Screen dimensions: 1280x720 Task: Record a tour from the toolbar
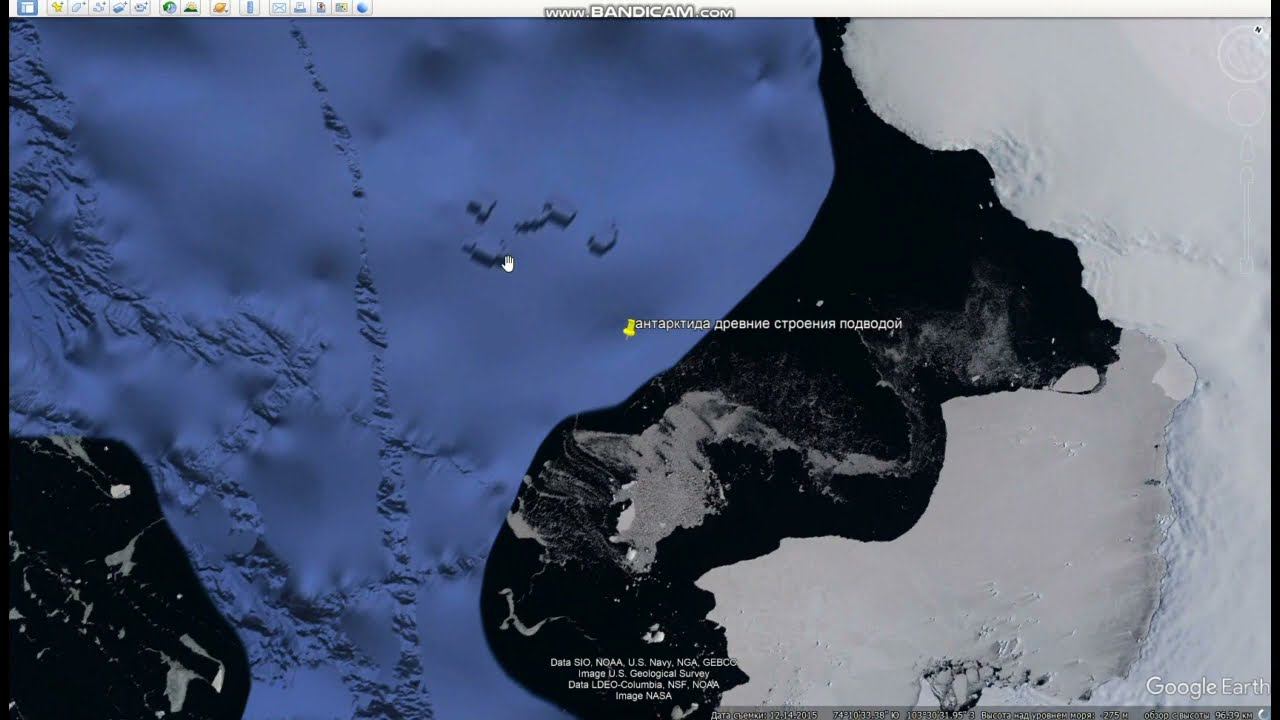pos(141,7)
